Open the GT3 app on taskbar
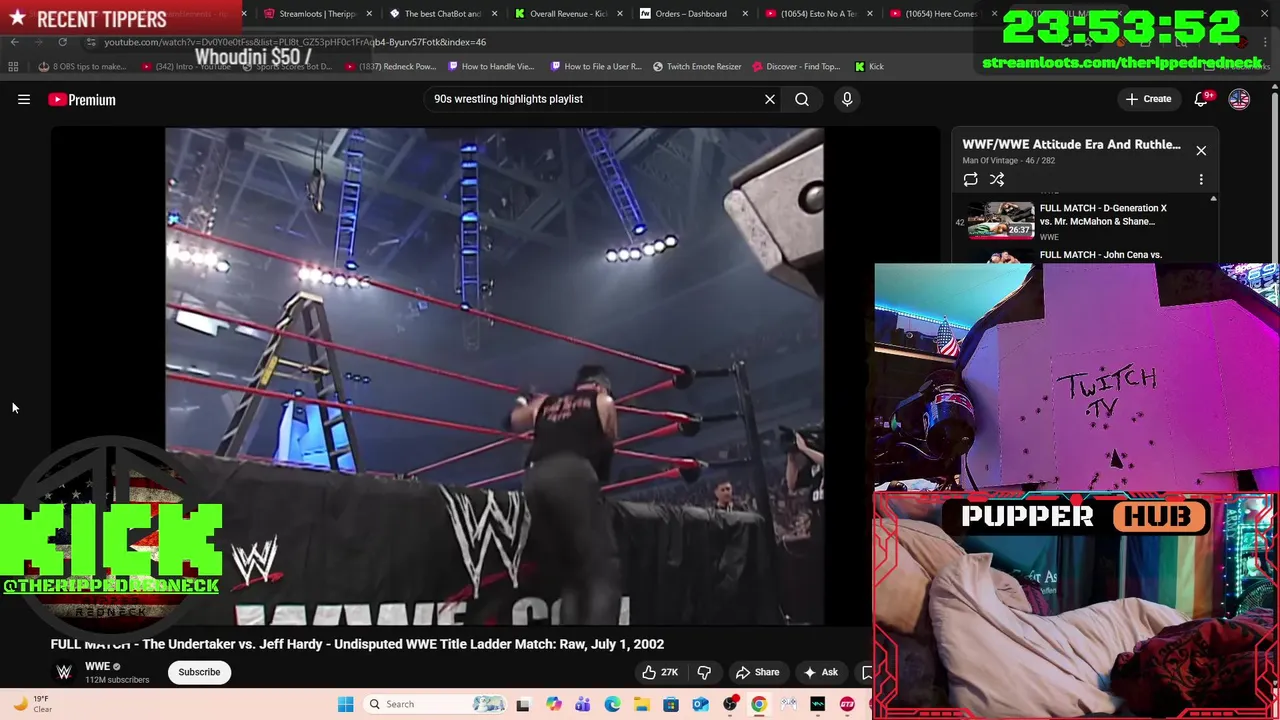This screenshot has height=720, width=1280. 847,704
